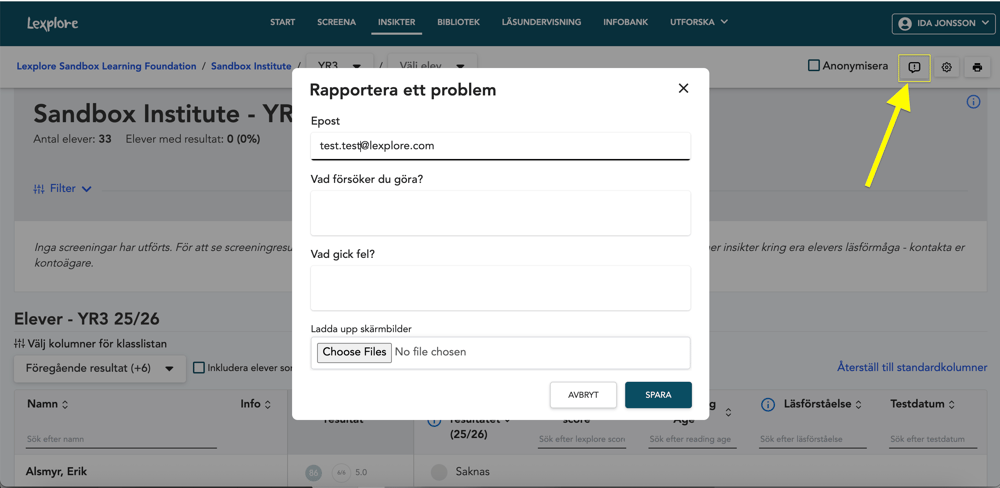The height and width of the screenshot is (488, 1000).
Task: Open the Föregående resultat (+6) dropdown
Action: point(99,368)
